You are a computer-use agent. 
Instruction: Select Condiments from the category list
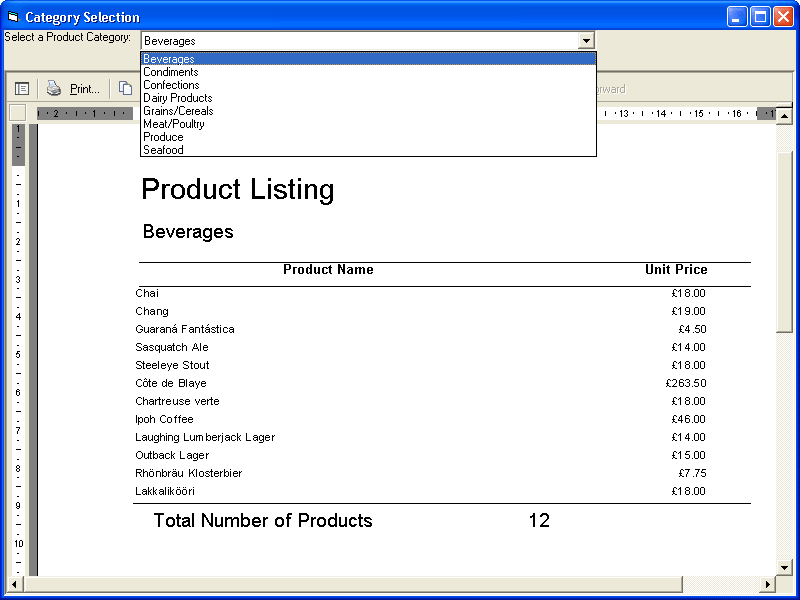point(368,72)
